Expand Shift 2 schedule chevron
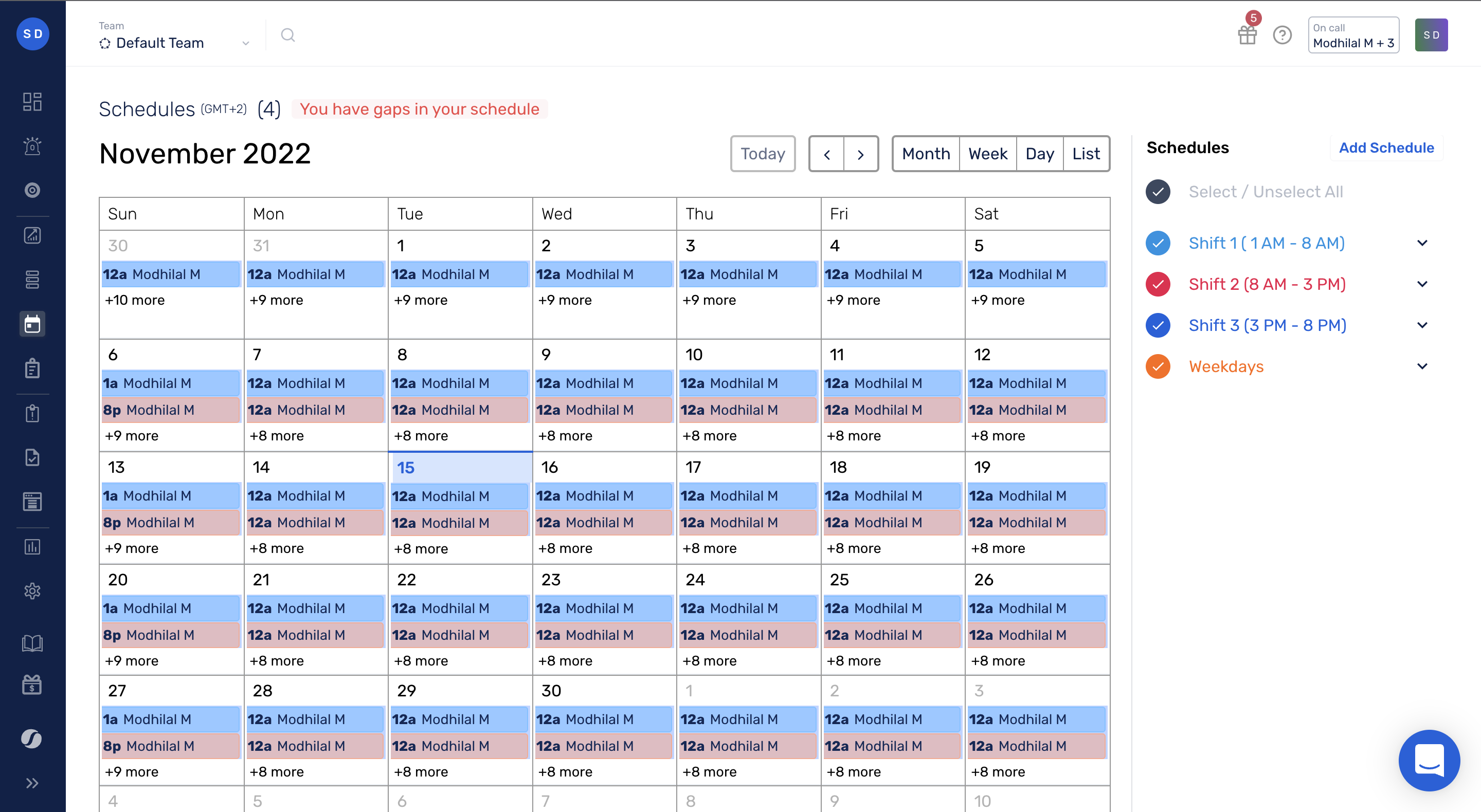Viewport: 1481px width, 812px height. click(1422, 285)
